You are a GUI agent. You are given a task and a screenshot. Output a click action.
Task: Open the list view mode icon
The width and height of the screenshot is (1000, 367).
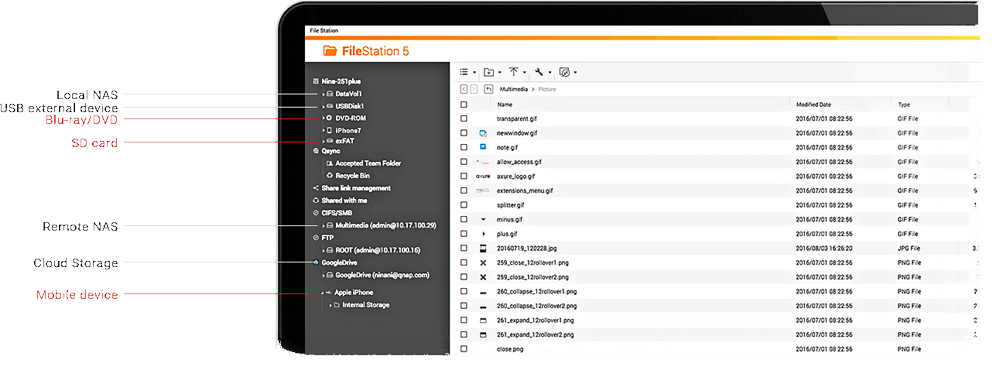click(x=464, y=72)
